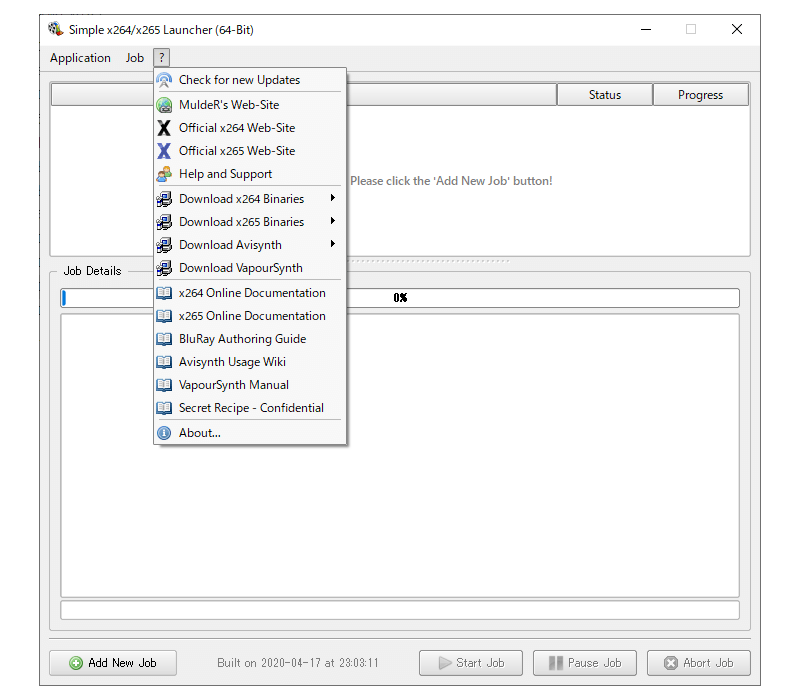Expand the Download x264 Binaries submenu arrow
Image resolution: width=800 pixels, height=700 pixels.
click(333, 198)
